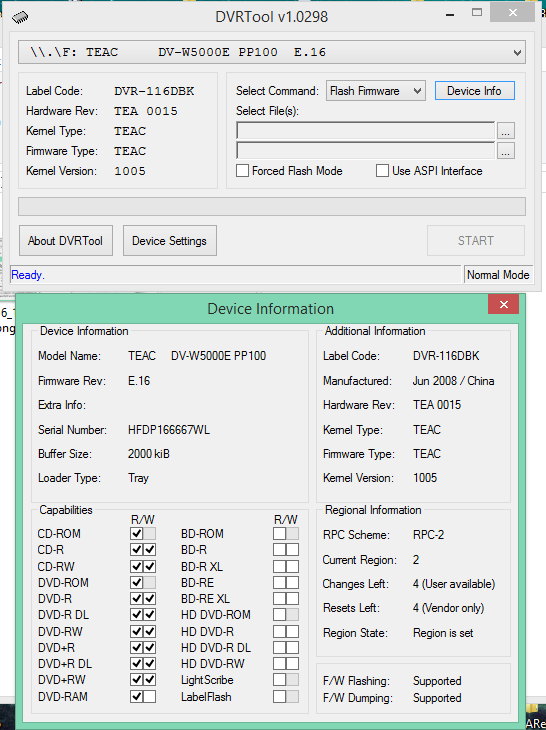Click the Normal Mode status indicator
The width and height of the screenshot is (546, 730).
[x=498, y=275]
